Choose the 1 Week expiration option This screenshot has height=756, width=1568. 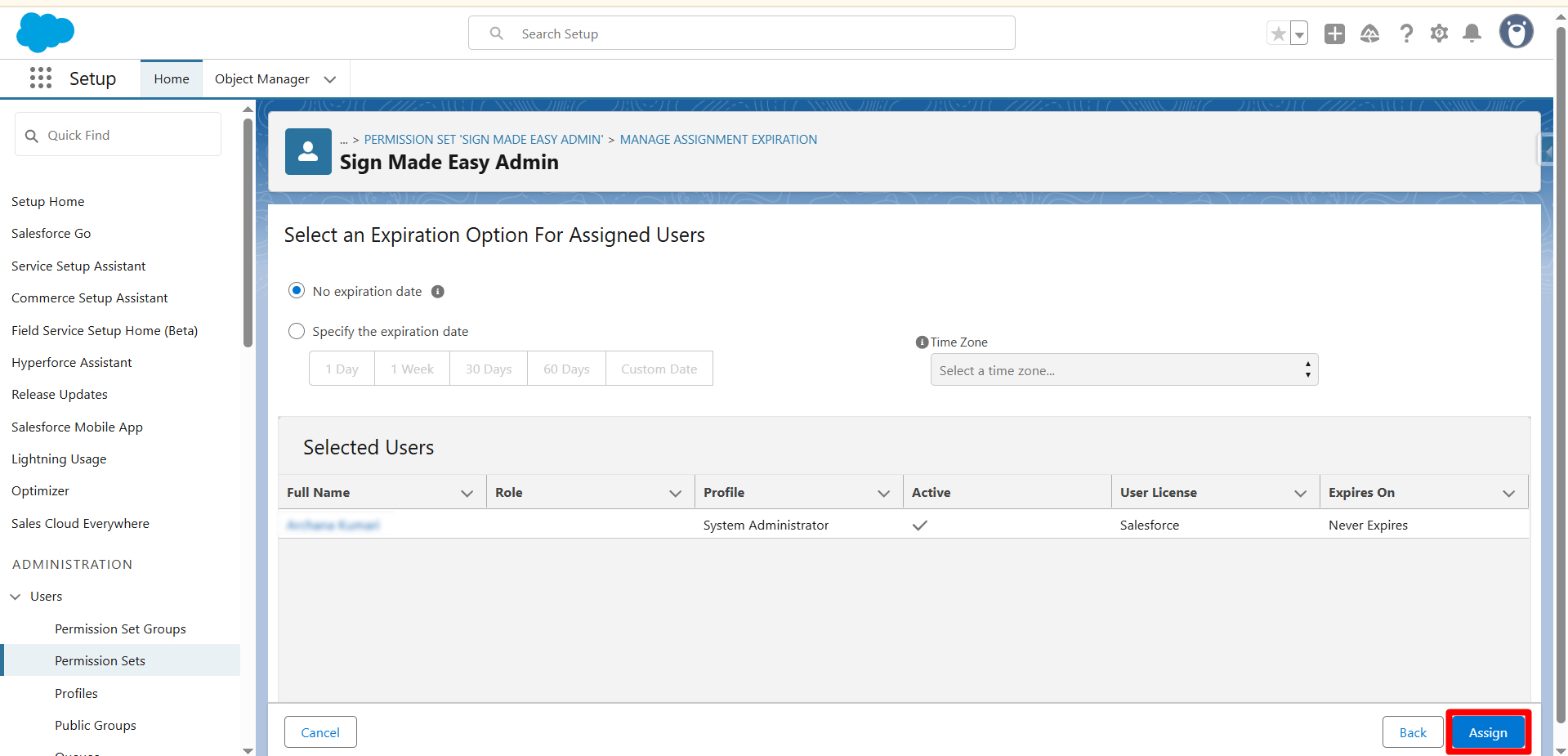[x=412, y=369]
